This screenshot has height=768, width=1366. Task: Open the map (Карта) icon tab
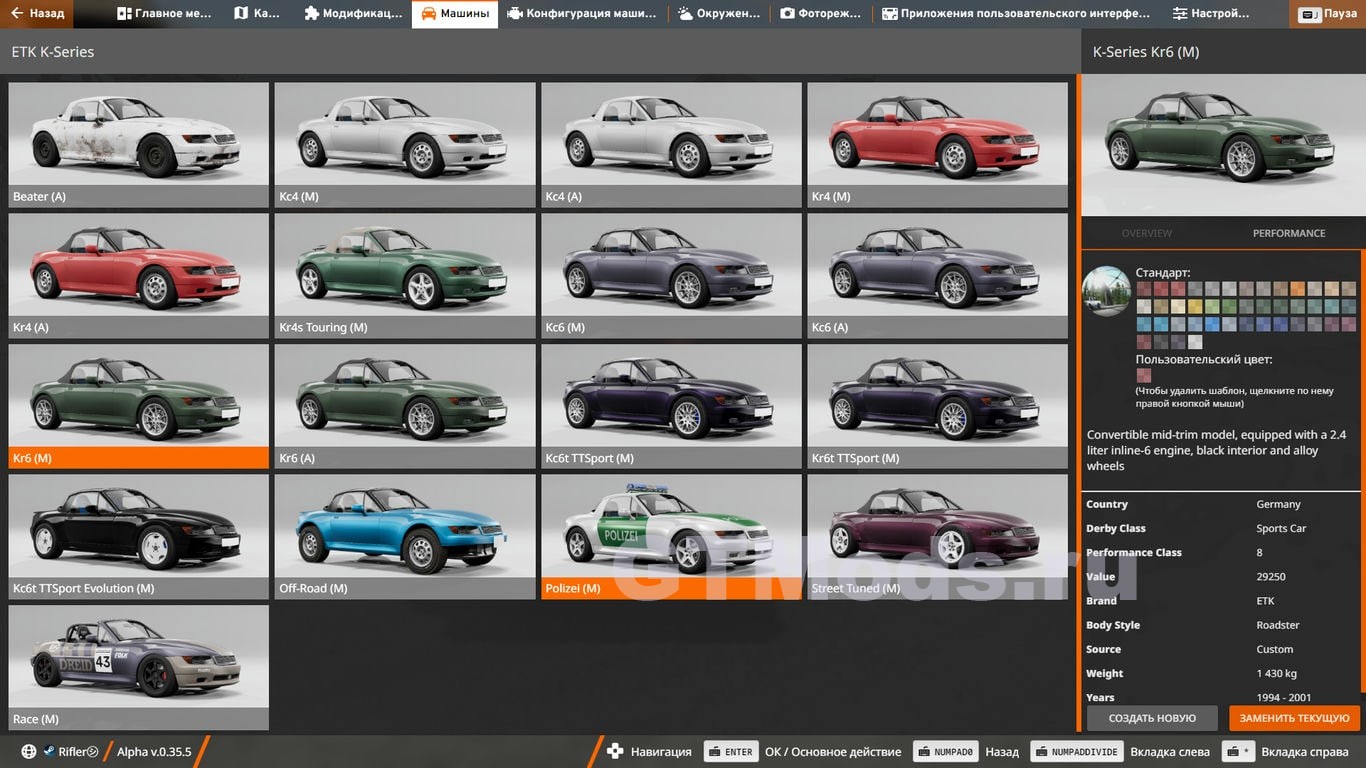[241, 14]
